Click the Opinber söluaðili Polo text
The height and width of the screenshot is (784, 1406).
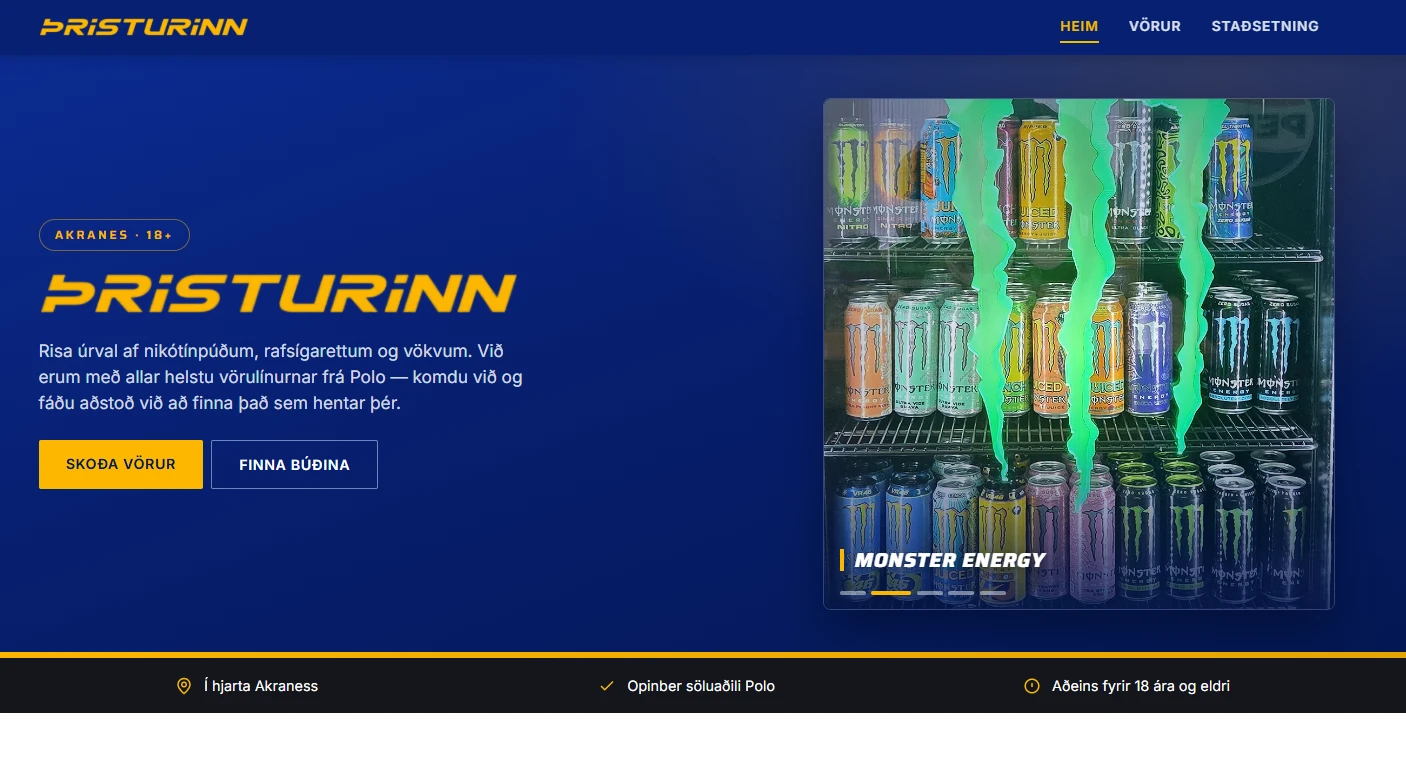[701, 686]
